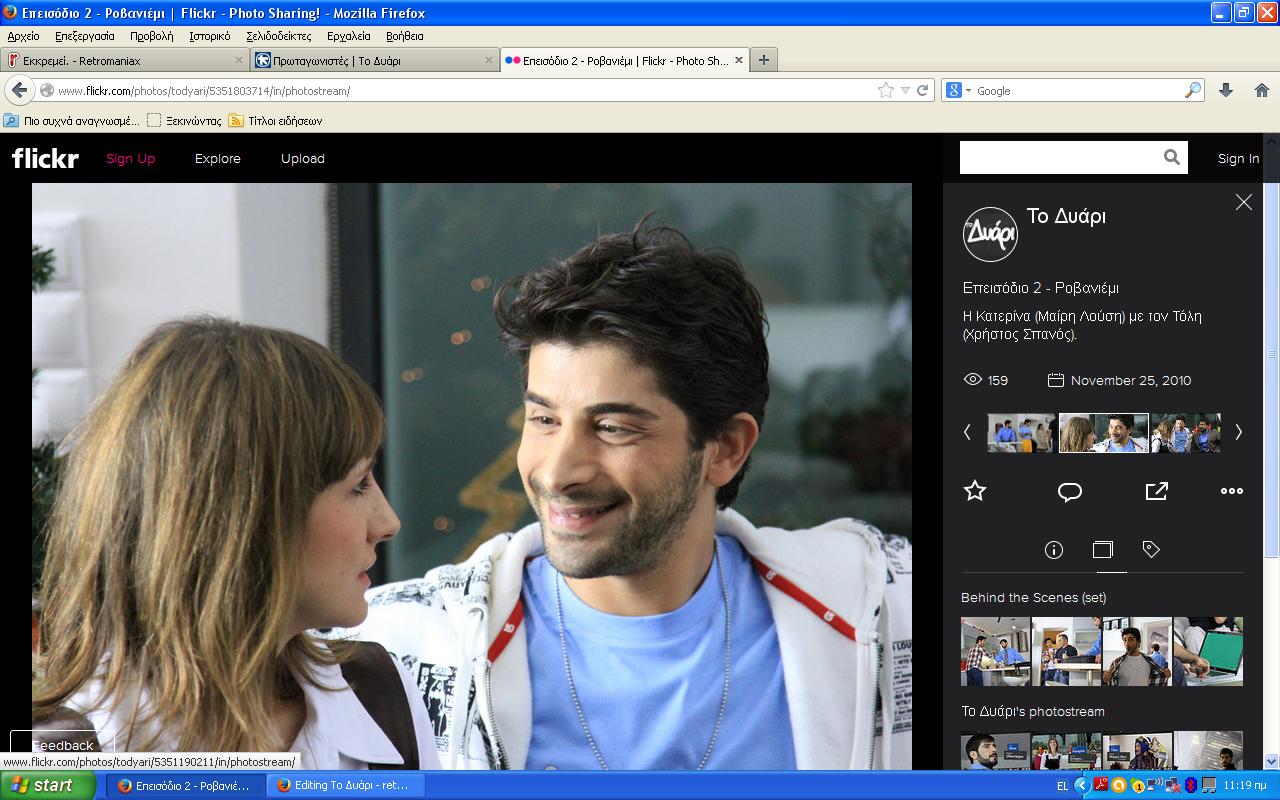This screenshot has height=800, width=1280.
Task: Open the Ιστορικό menu
Action: [209, 36]
